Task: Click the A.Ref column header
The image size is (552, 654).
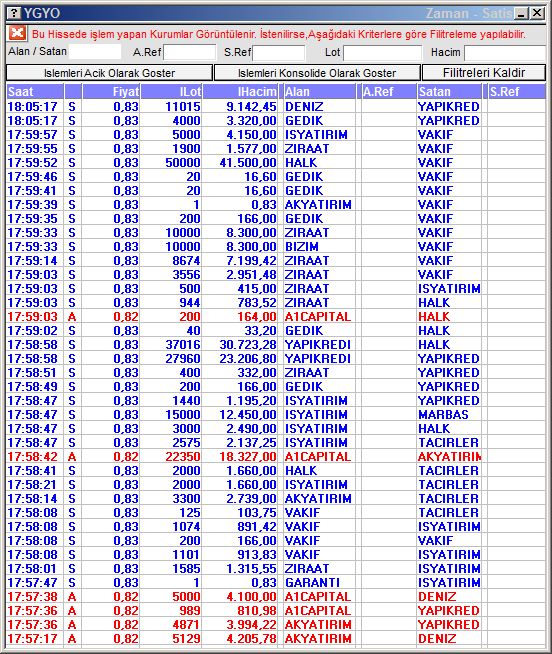Action: [388, 91]
